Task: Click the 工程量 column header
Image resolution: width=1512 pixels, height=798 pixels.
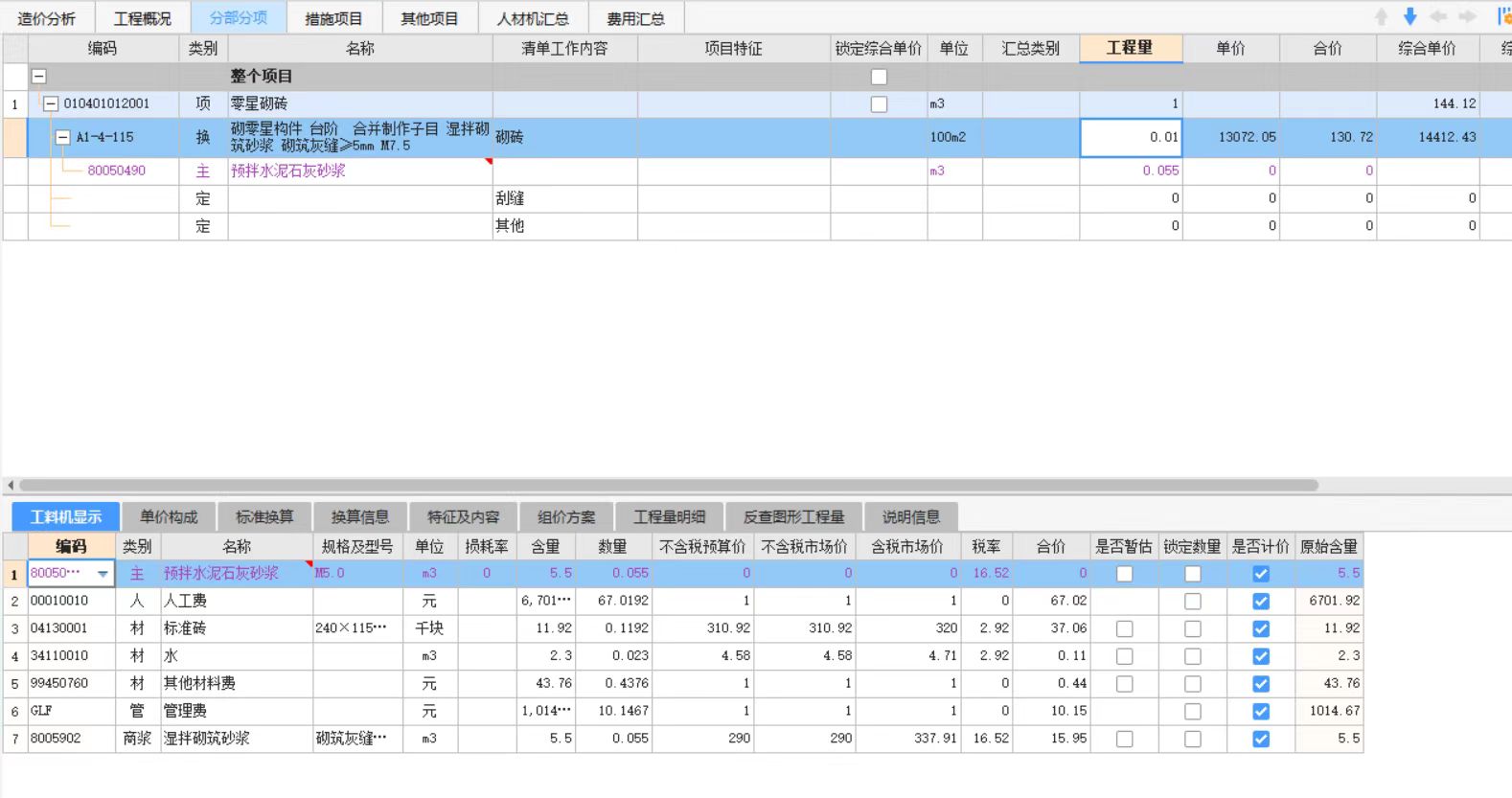Action: pos(1131,48)
